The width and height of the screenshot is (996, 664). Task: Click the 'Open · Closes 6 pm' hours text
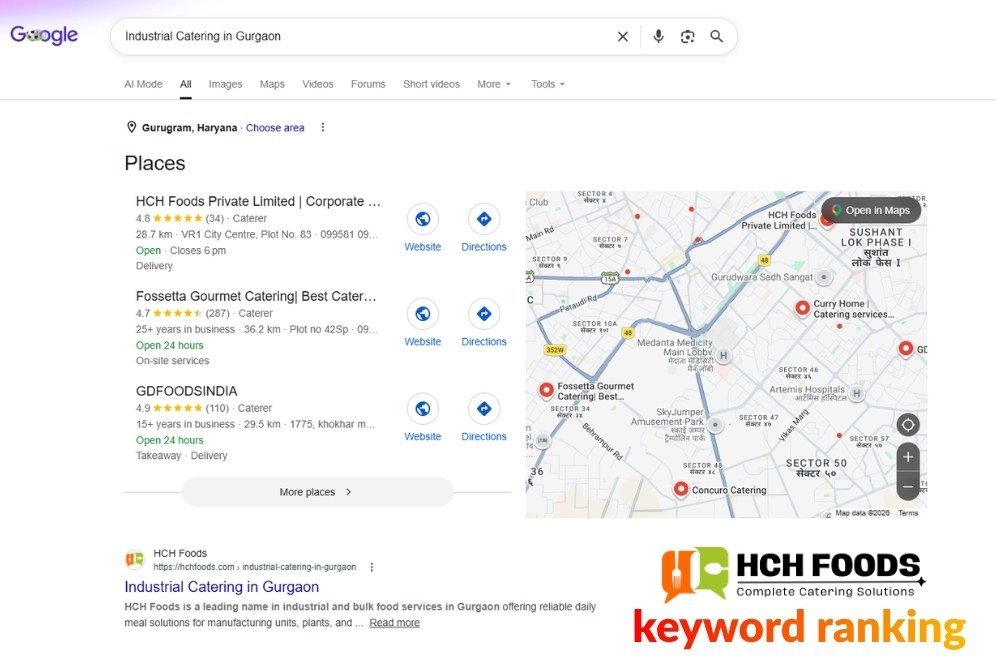point(181,250)
